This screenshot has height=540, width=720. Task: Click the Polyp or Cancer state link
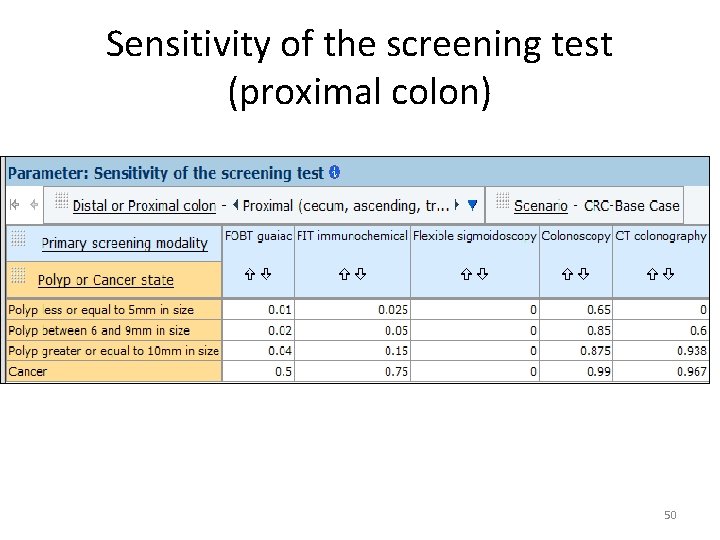tap(105, 281)
